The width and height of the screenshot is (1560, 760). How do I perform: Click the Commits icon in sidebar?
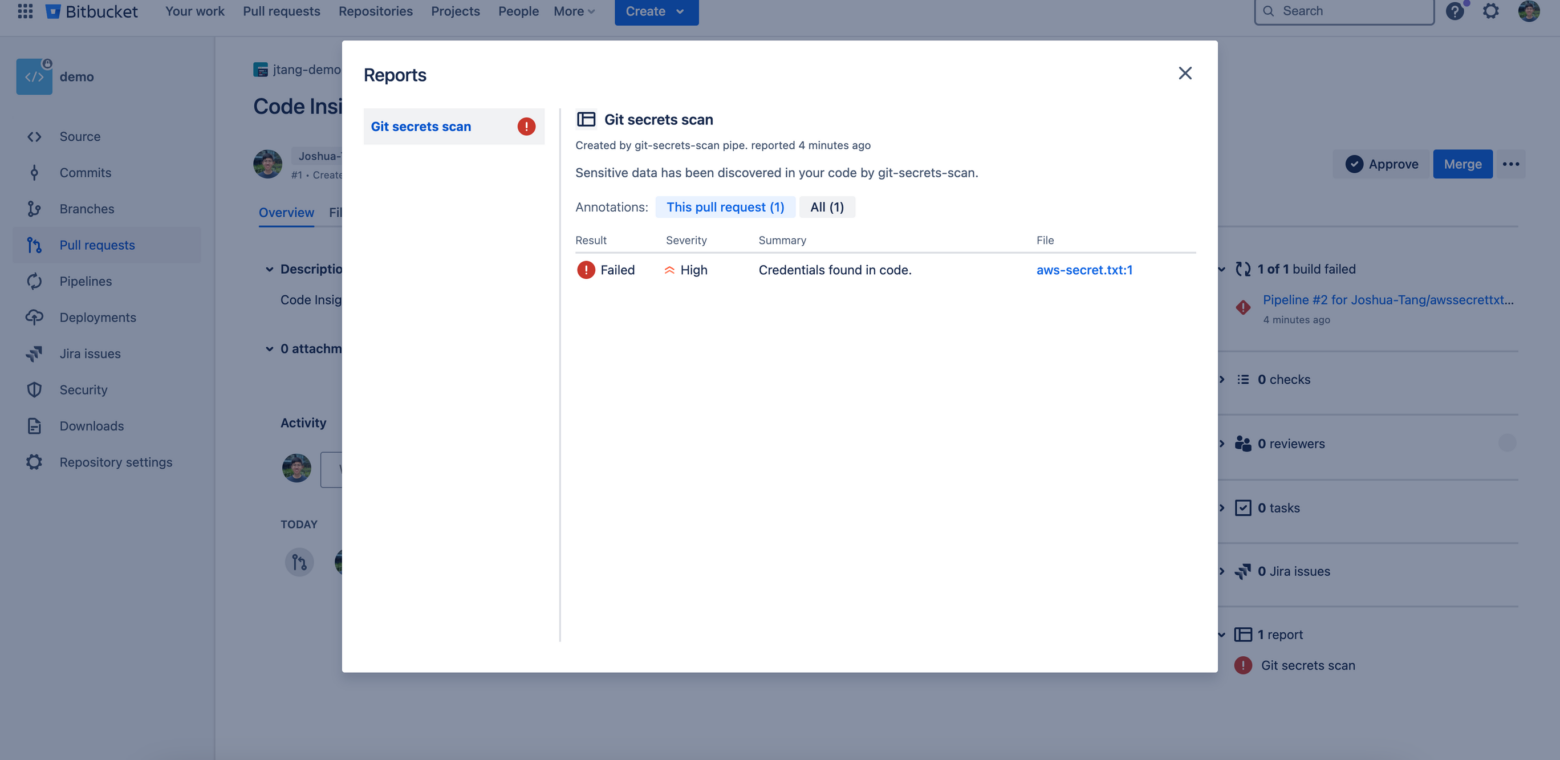tap(34, 173)
